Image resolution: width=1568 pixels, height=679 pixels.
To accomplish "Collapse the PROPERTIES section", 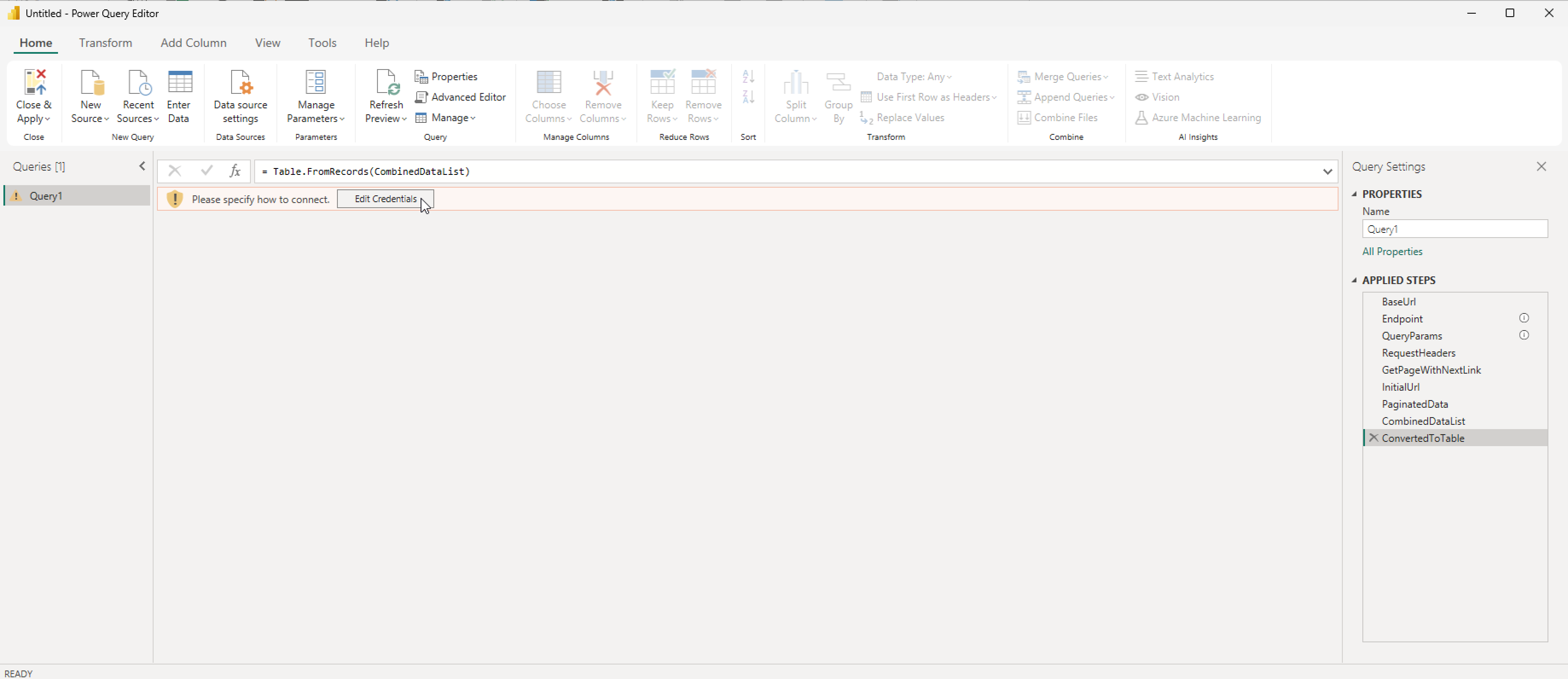I will [x=1354, y=194].
